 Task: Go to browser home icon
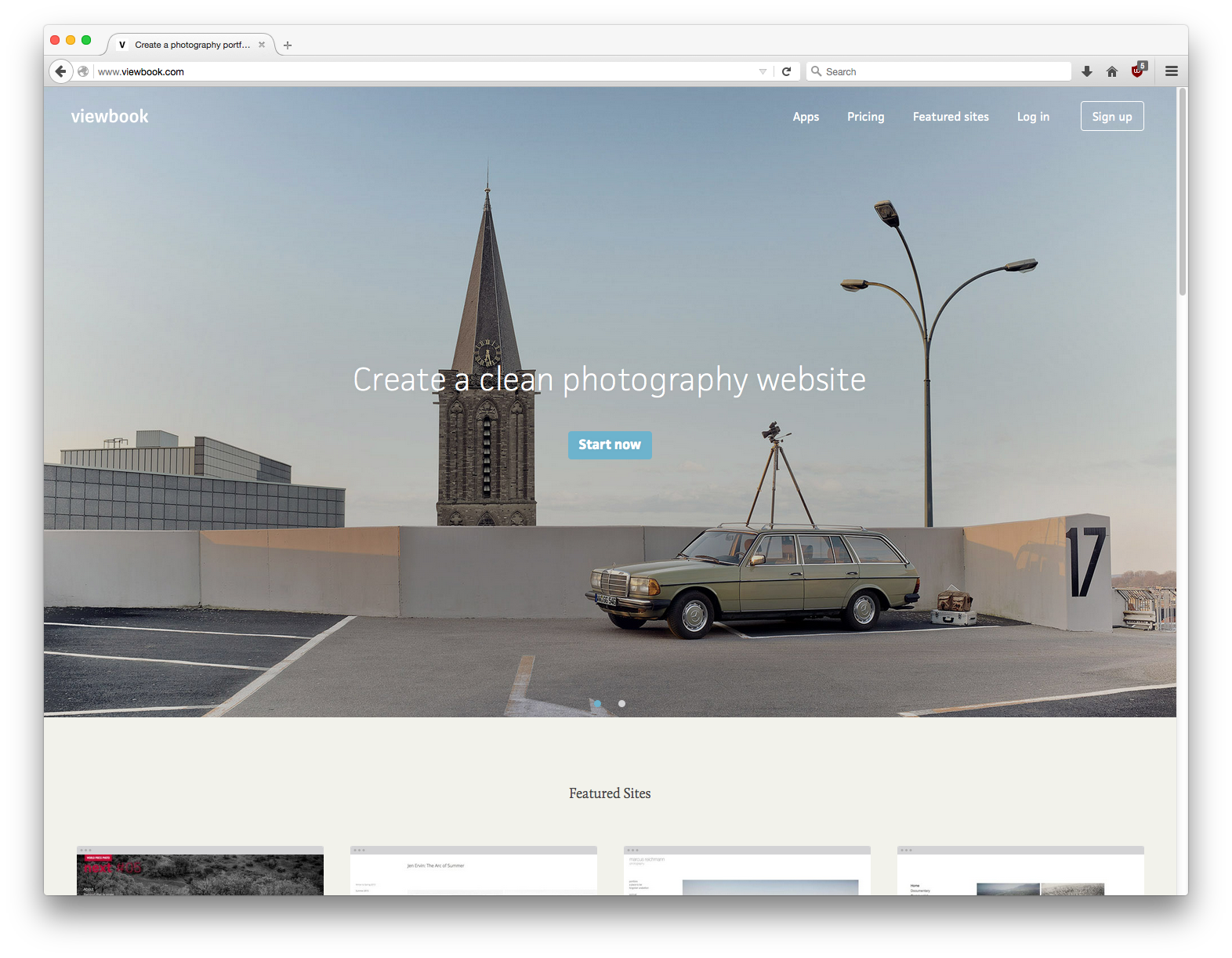pos(1111,71)
